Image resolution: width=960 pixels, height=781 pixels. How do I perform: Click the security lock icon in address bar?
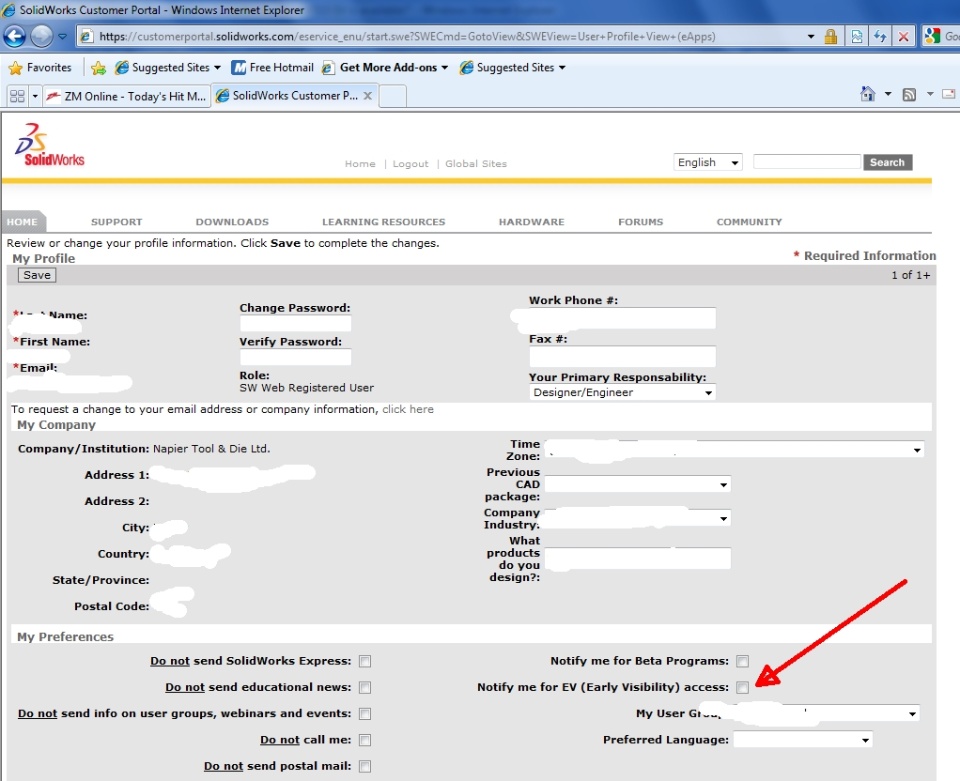[831, 37]
